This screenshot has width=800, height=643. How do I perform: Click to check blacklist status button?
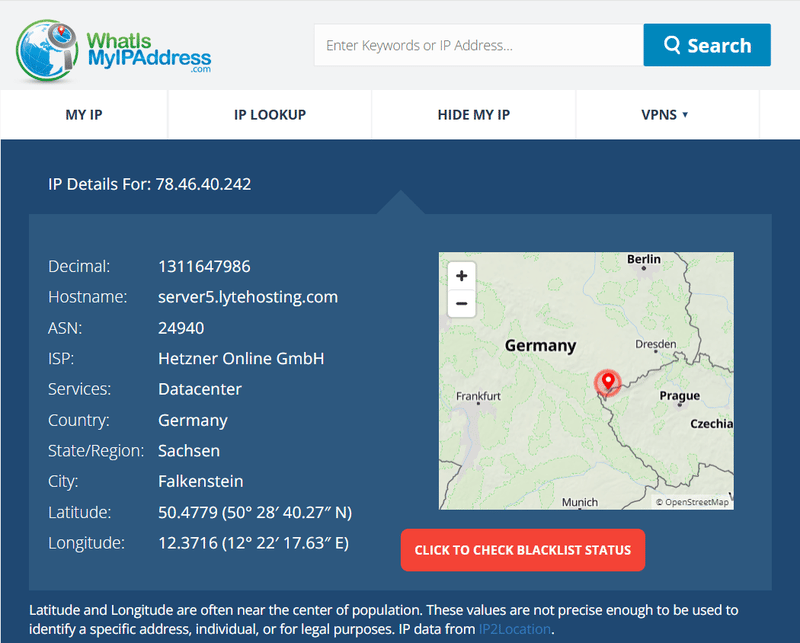[x=522, y=550]
